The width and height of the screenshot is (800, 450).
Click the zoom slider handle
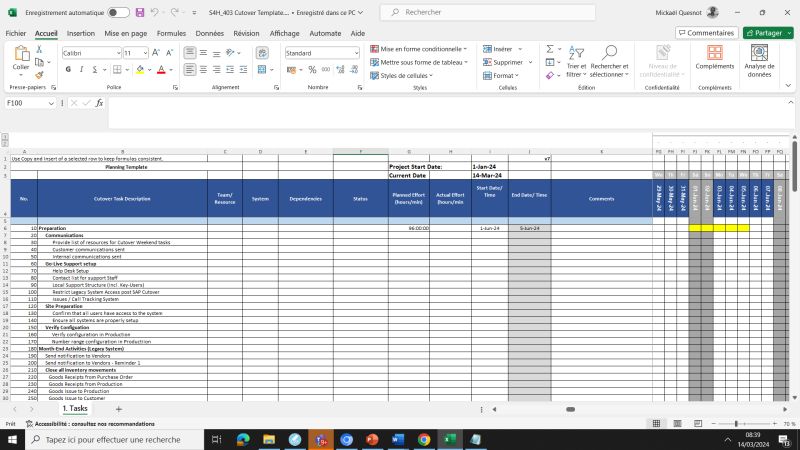point(736,423)
